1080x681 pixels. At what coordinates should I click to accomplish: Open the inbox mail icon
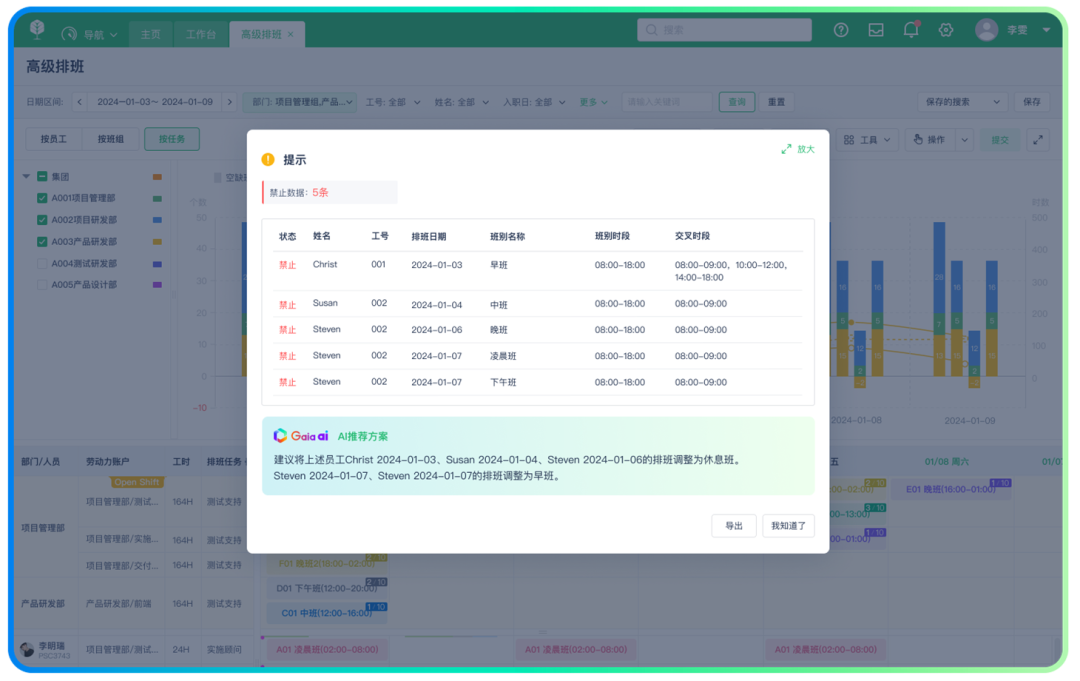(x=875, y=30)
